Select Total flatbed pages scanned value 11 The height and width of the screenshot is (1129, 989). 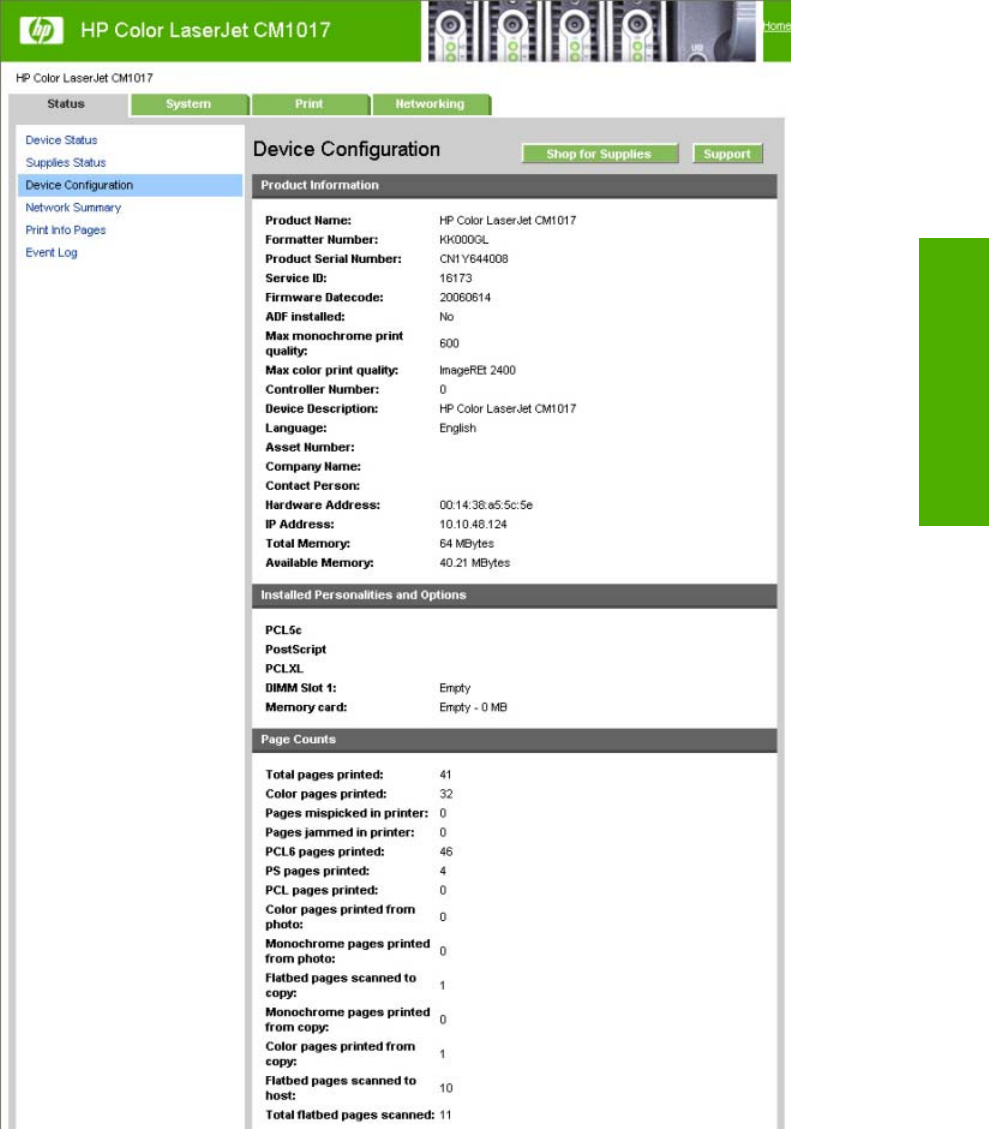pos(446,1115)
